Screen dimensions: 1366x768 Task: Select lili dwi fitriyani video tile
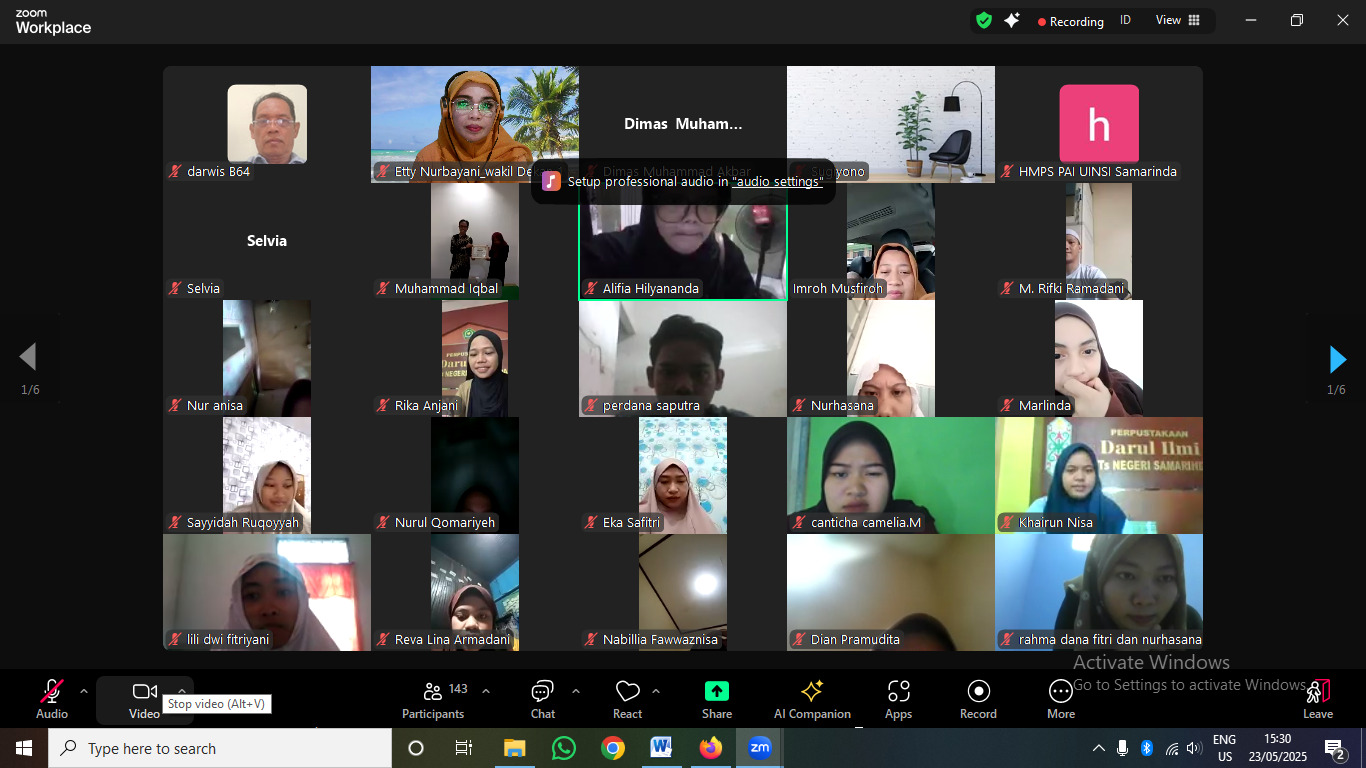[x=267, y=592]
